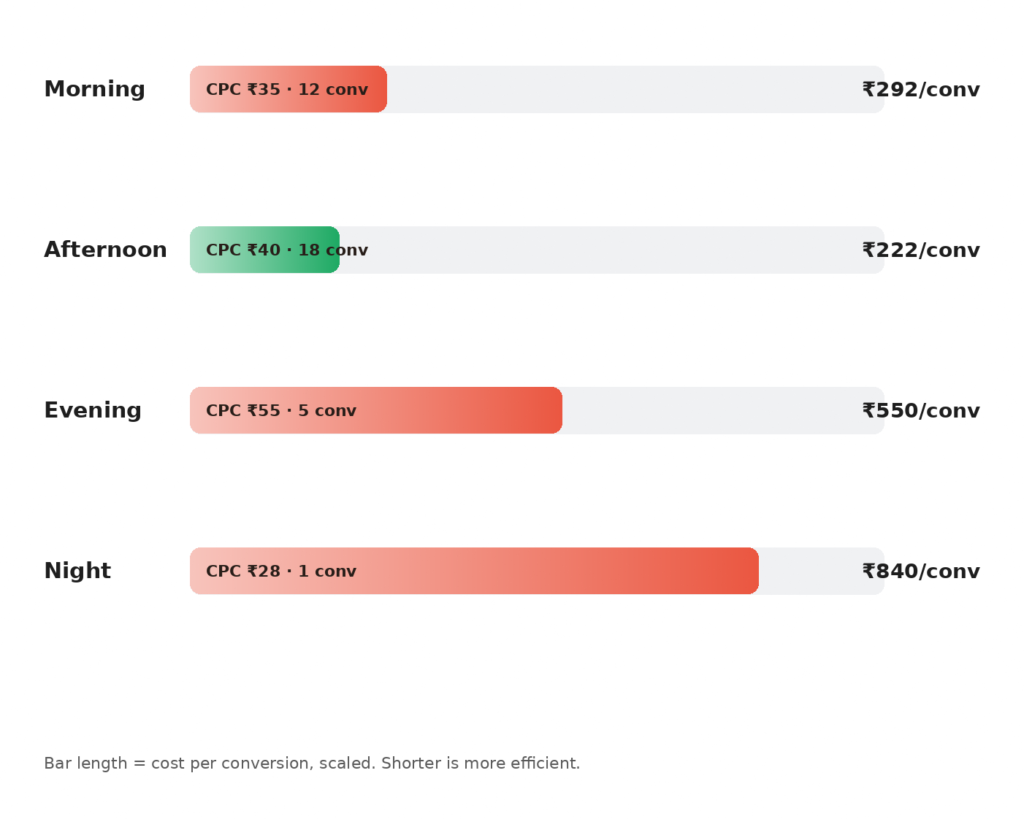The image size is (1024, 819).
Task: Select the Afternoon row label
Action: [x=105, y=249]
